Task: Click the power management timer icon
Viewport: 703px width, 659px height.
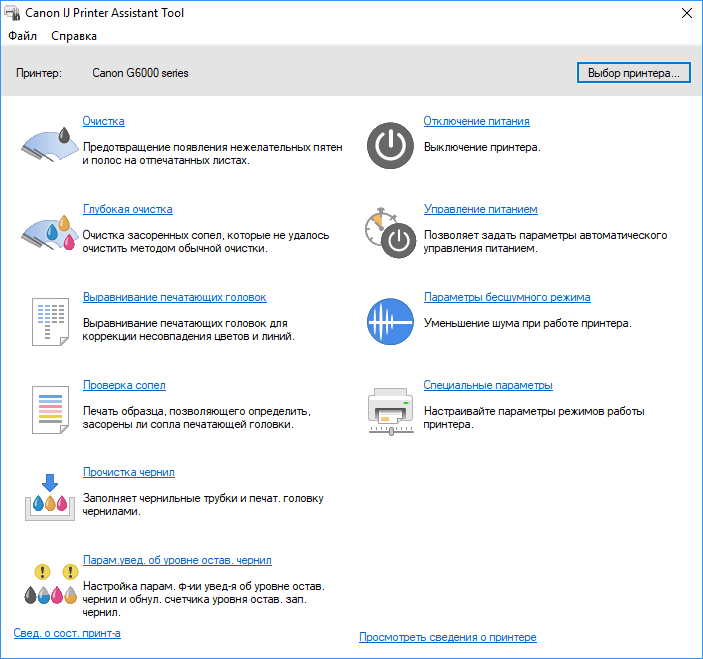Action: (x=390, y=233)
